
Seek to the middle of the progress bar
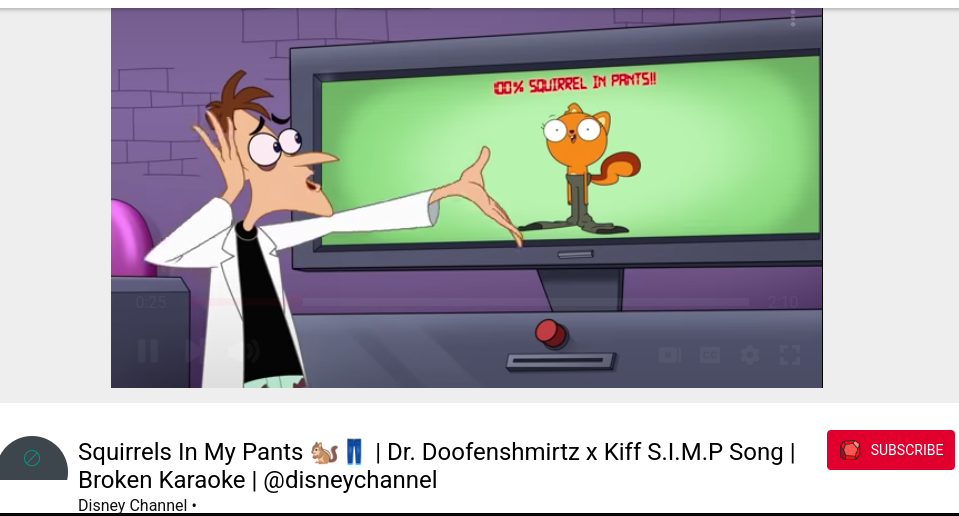tap(468, 301)
